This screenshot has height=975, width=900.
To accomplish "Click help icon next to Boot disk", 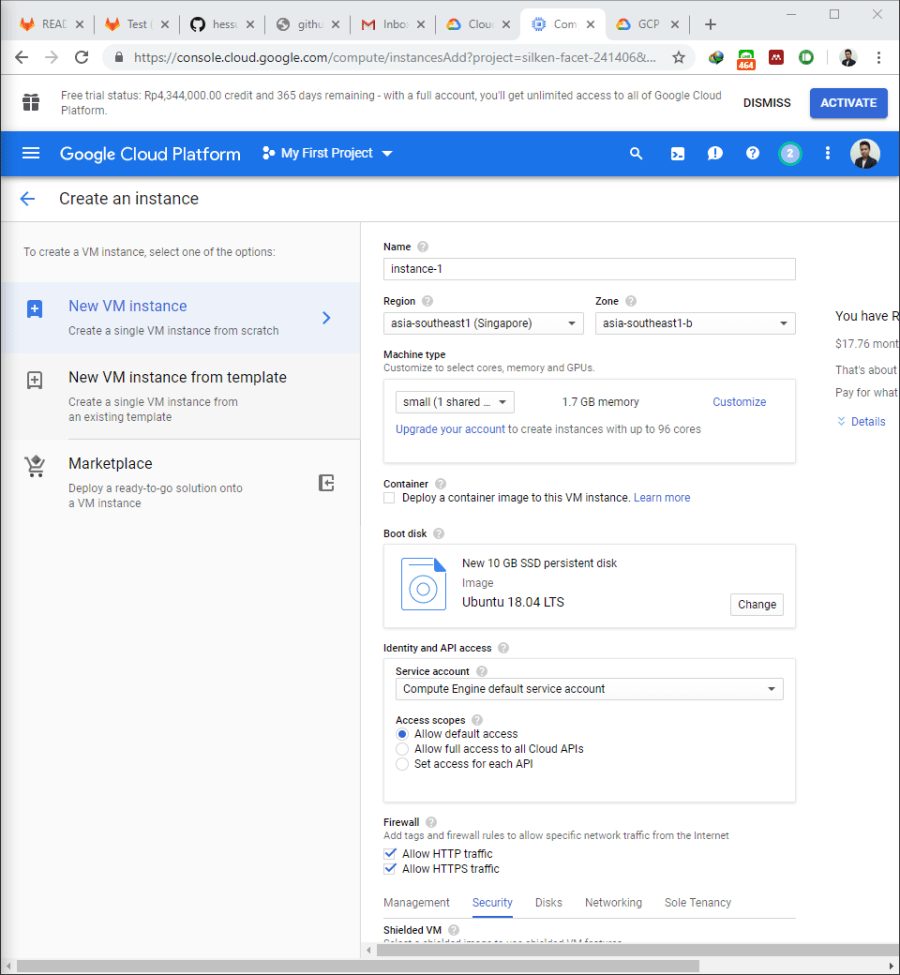I will 438,534.
